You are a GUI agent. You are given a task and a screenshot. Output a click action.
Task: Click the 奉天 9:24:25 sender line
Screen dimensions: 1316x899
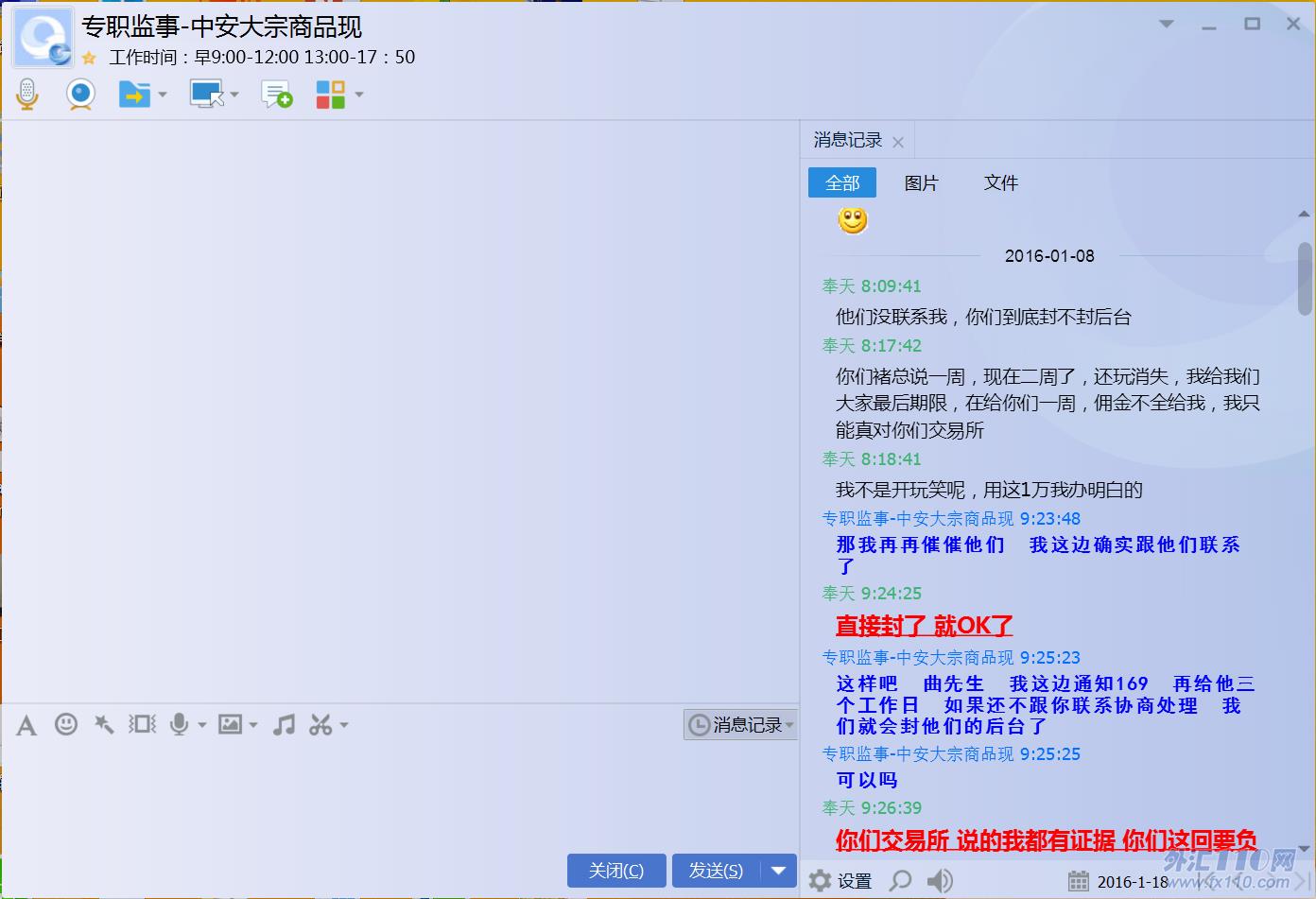pos(872,594)
